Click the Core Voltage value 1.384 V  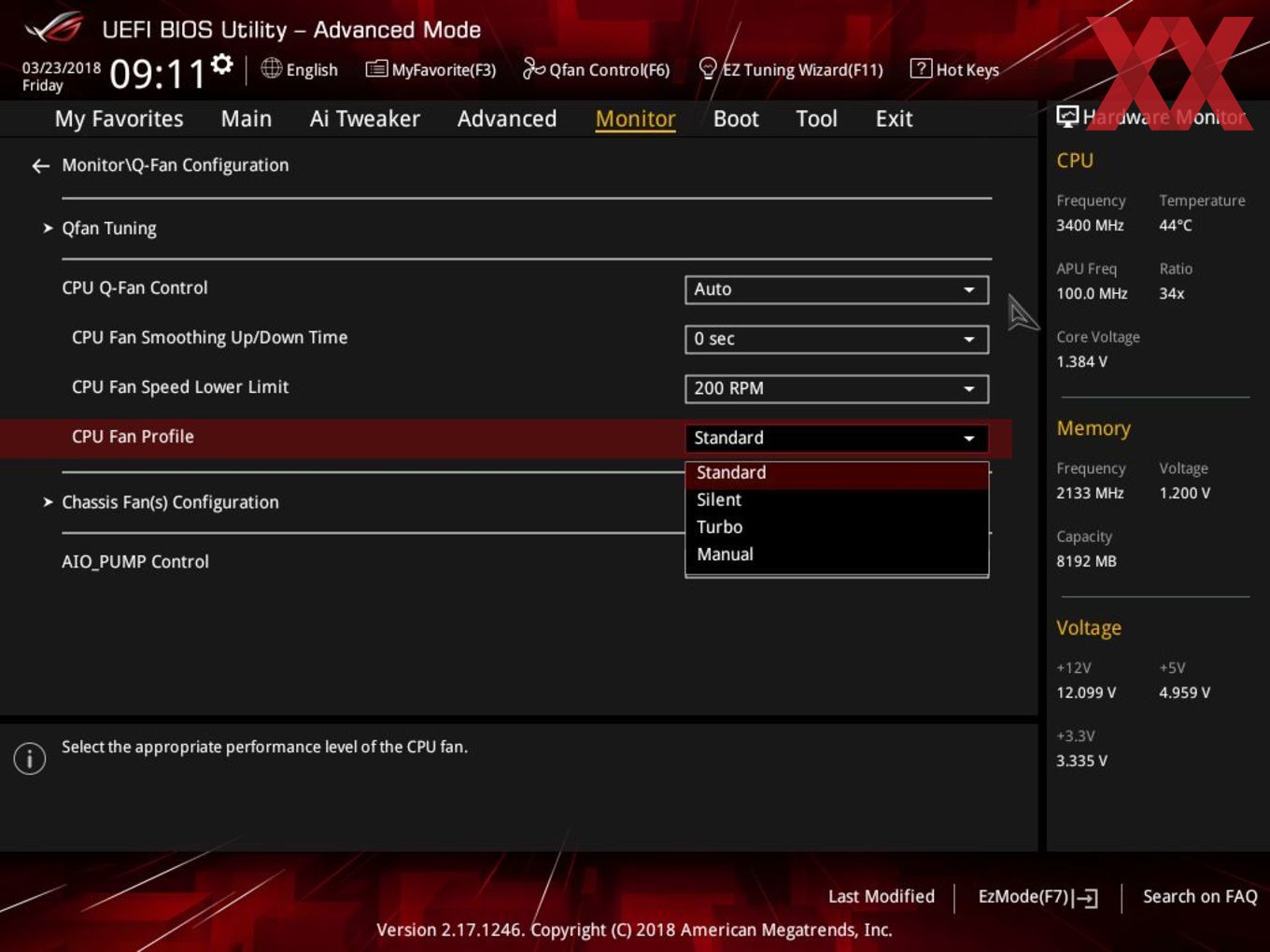(1081, 362)
